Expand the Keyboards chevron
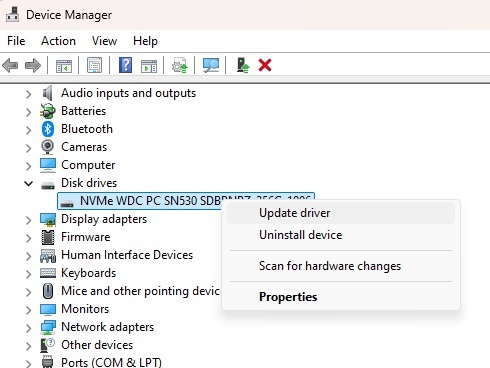The image size is (490, 368). (x=28, y=274)
